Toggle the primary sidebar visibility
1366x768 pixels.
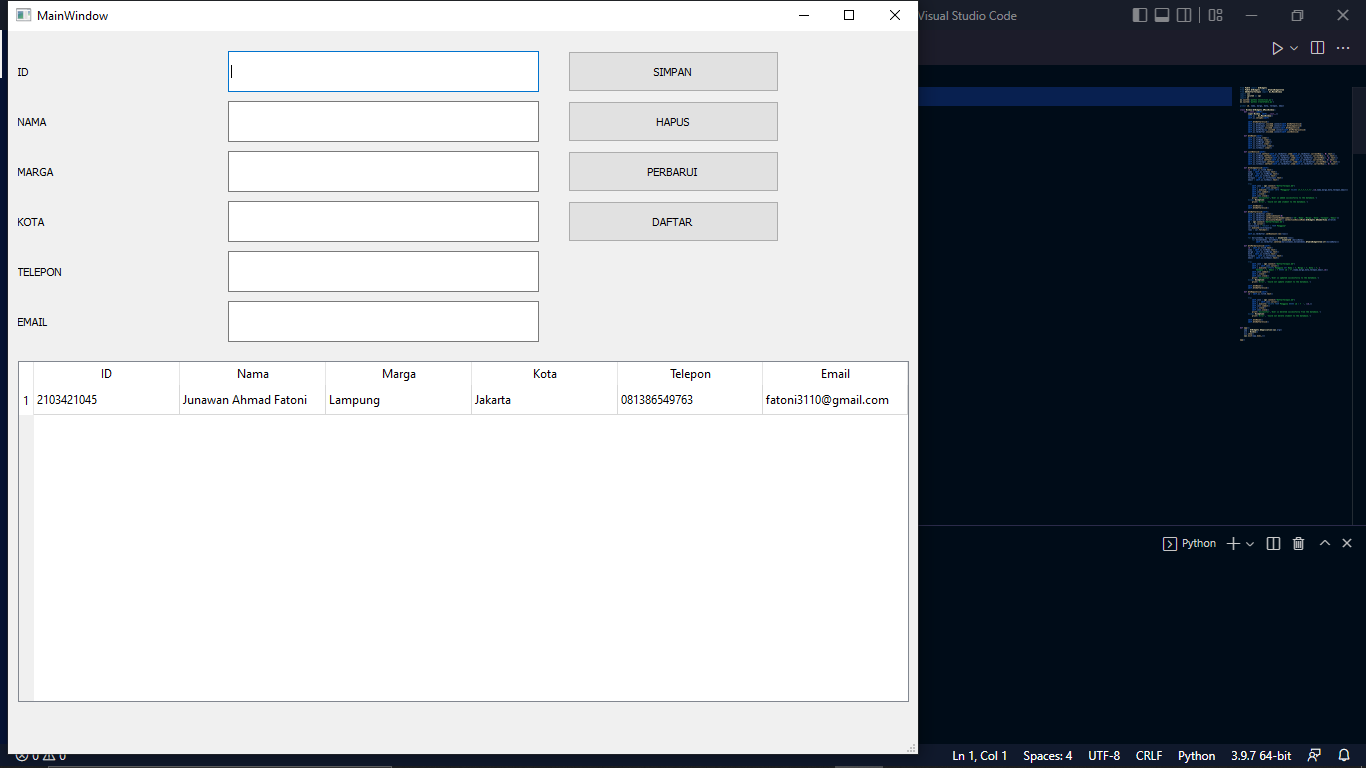pos(1138,15)
